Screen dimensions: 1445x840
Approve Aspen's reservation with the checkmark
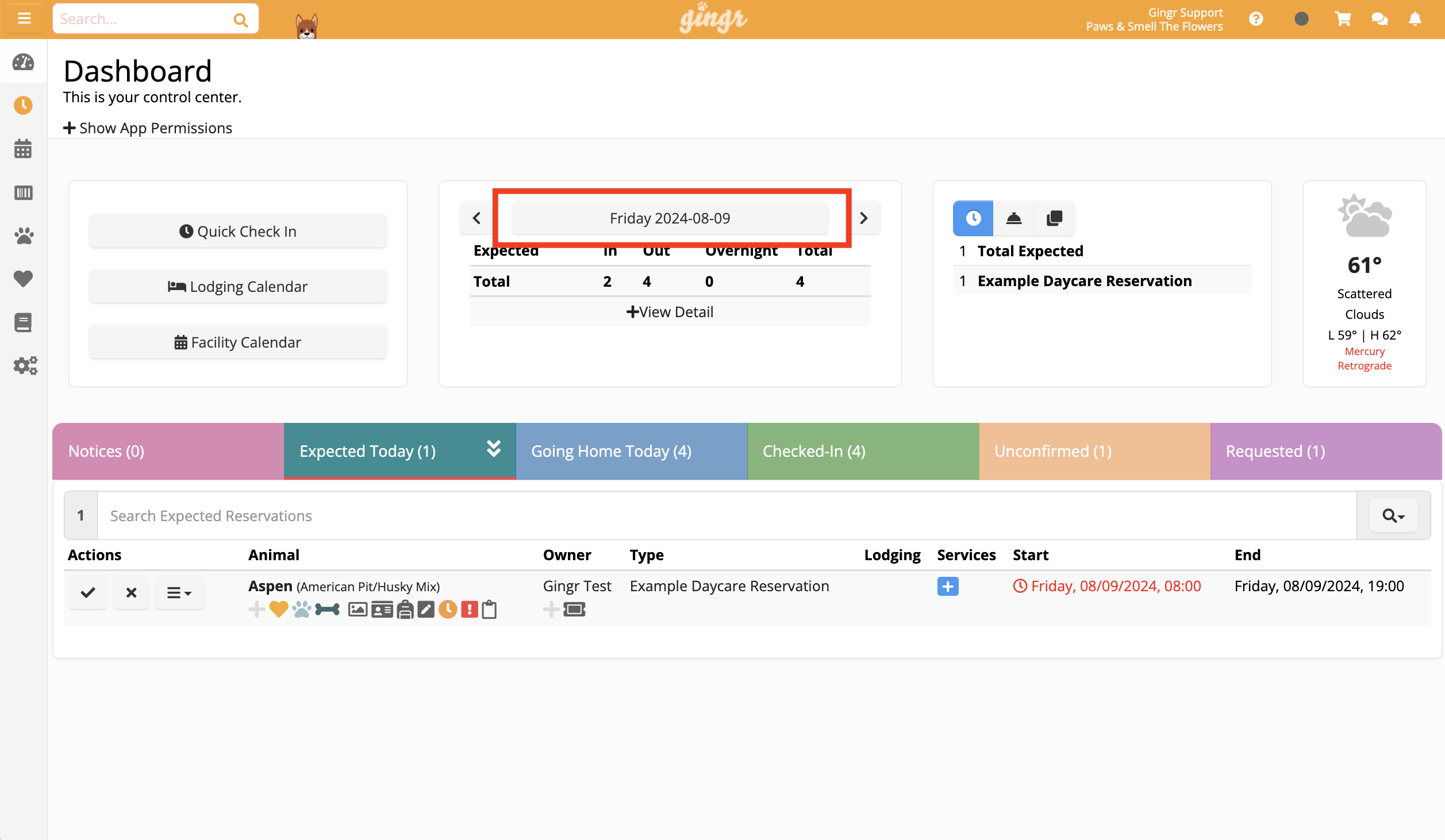(x=87, y=592)
